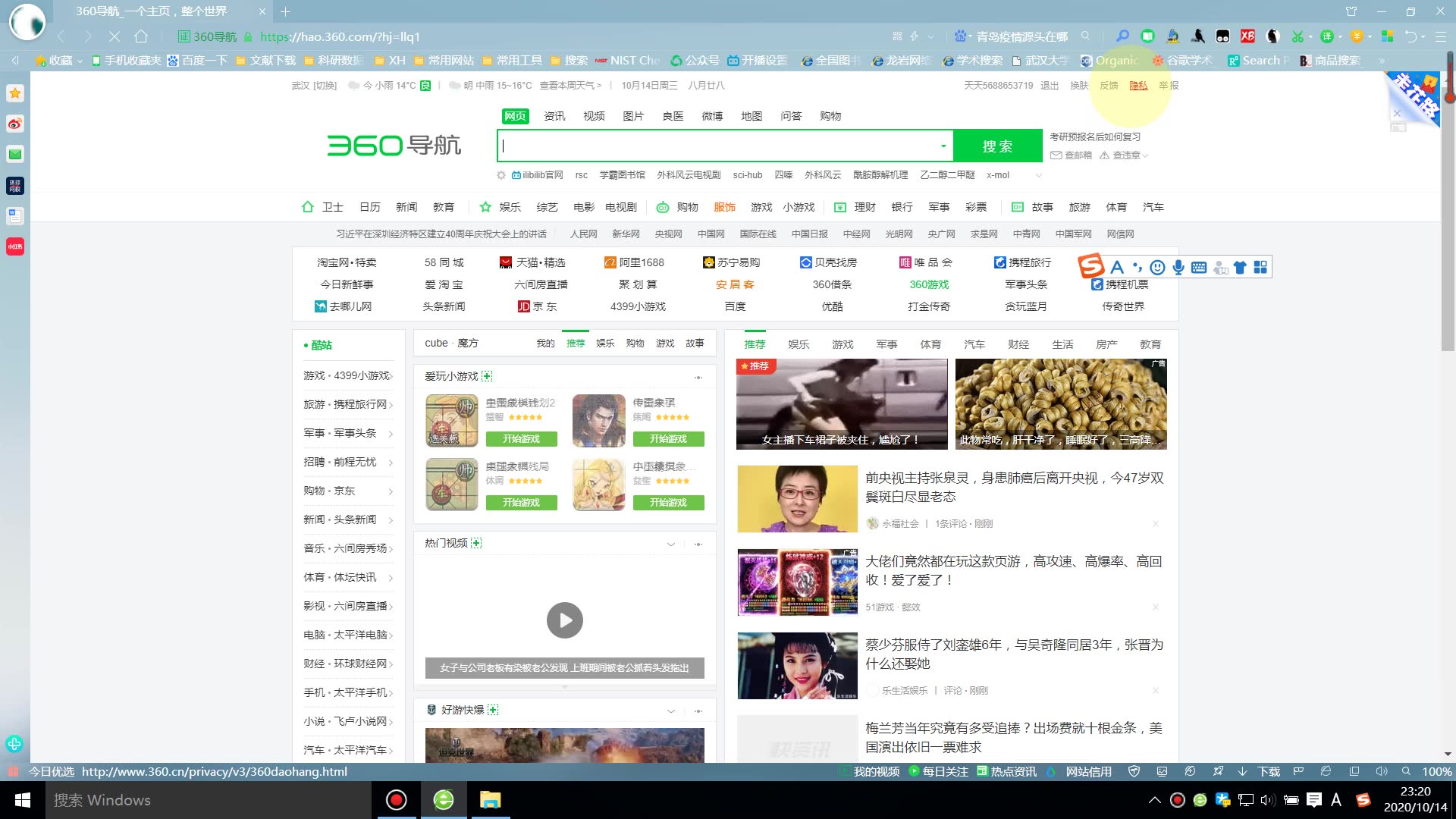Open the mail icon in the left sidebar
1456x819 pixels.
coord(15,154)
